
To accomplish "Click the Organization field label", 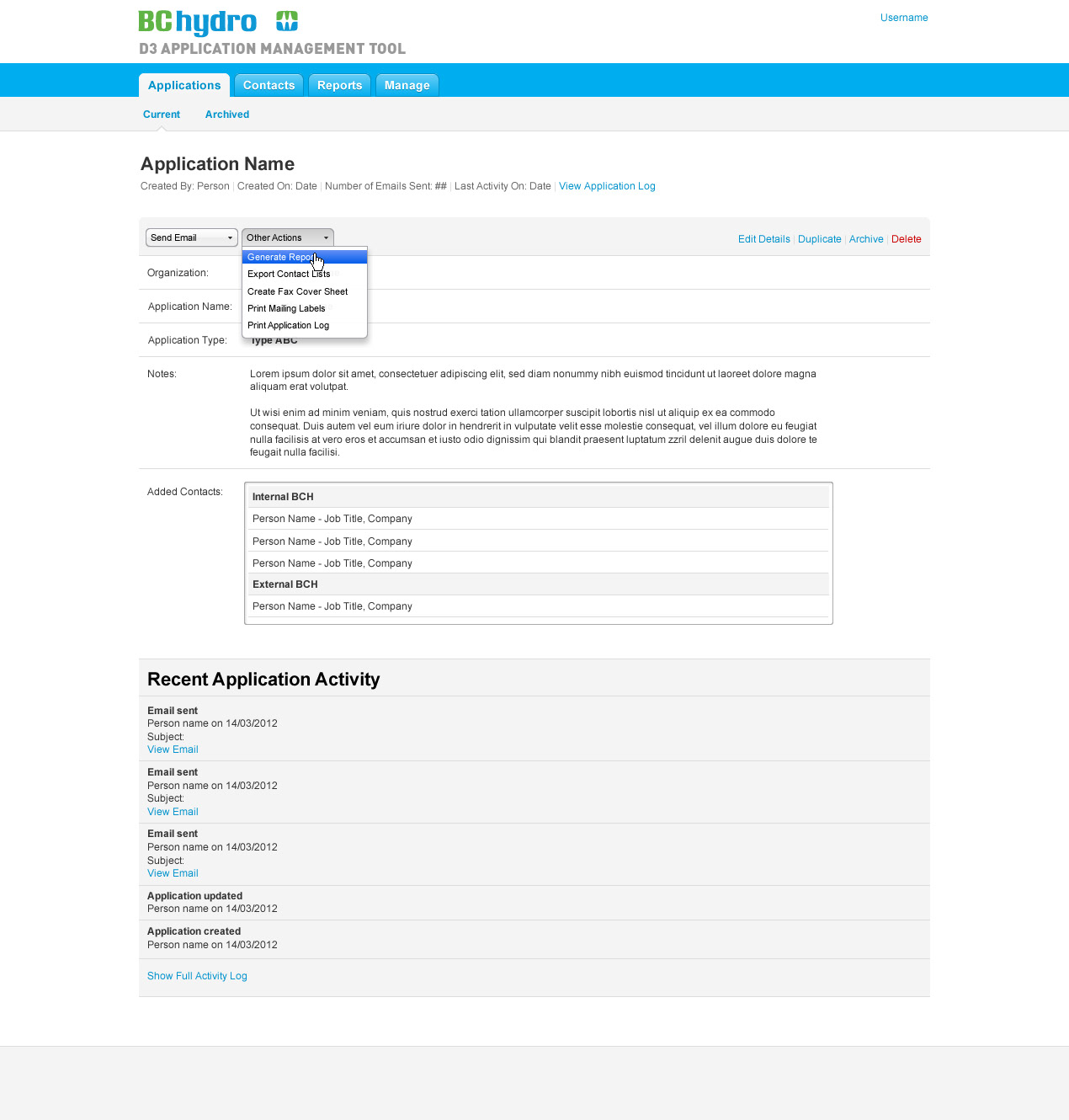I will pyautogui.click(x=178, y=273).
